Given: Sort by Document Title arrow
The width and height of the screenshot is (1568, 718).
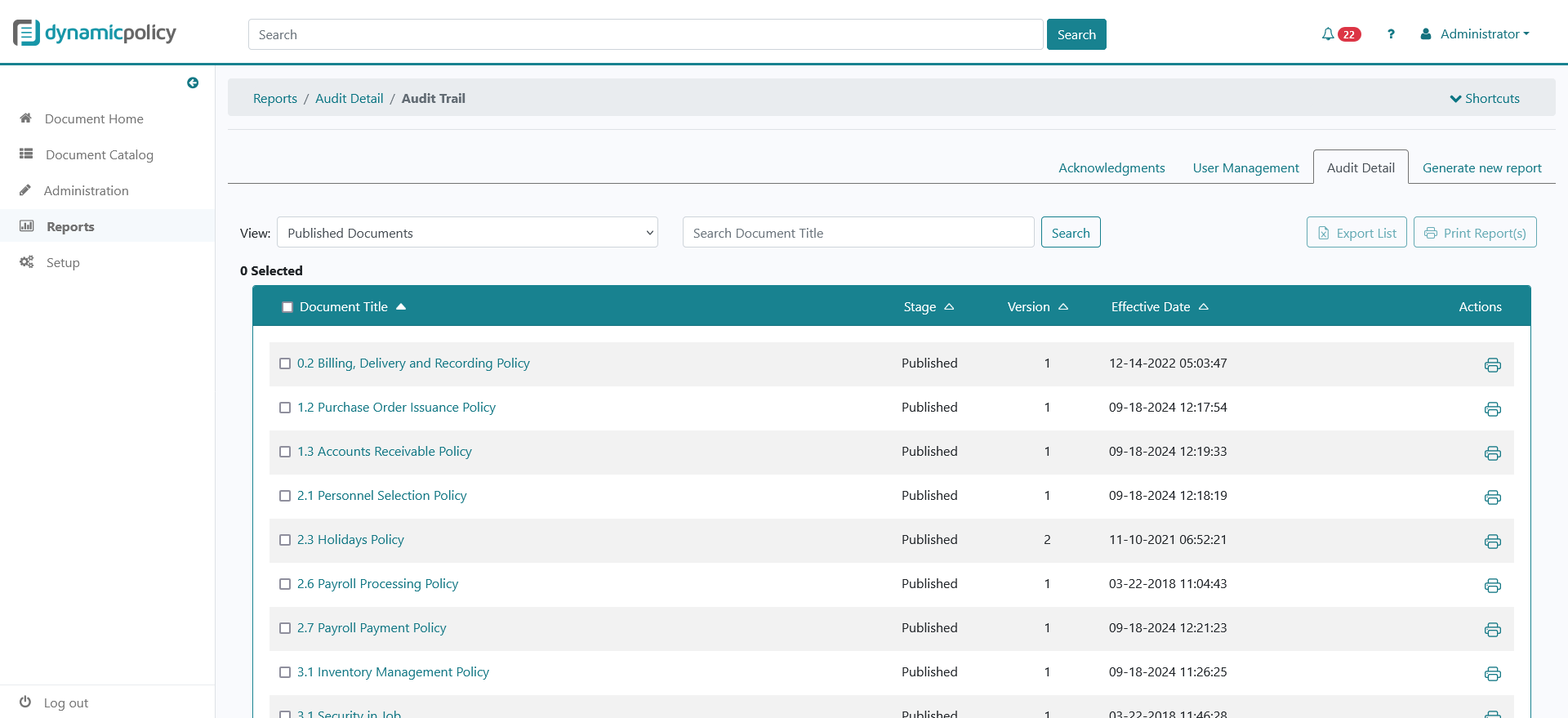Looking at the screenshot, I should (401, 307).
